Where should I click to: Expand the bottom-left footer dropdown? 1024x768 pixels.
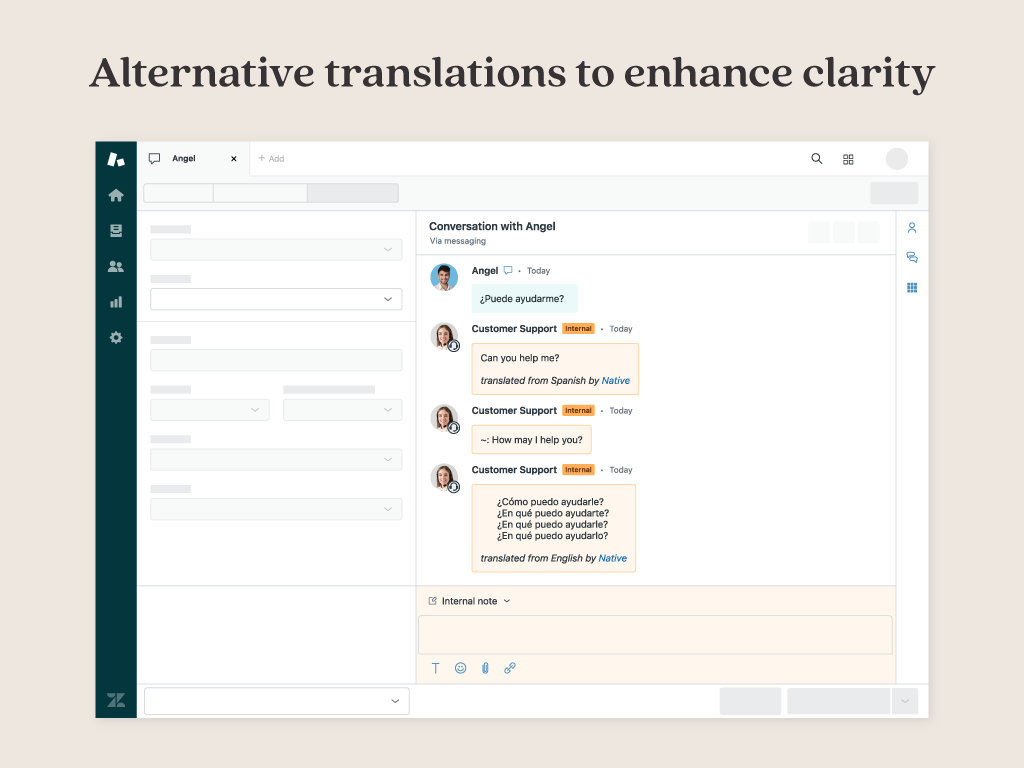(277, 701)
